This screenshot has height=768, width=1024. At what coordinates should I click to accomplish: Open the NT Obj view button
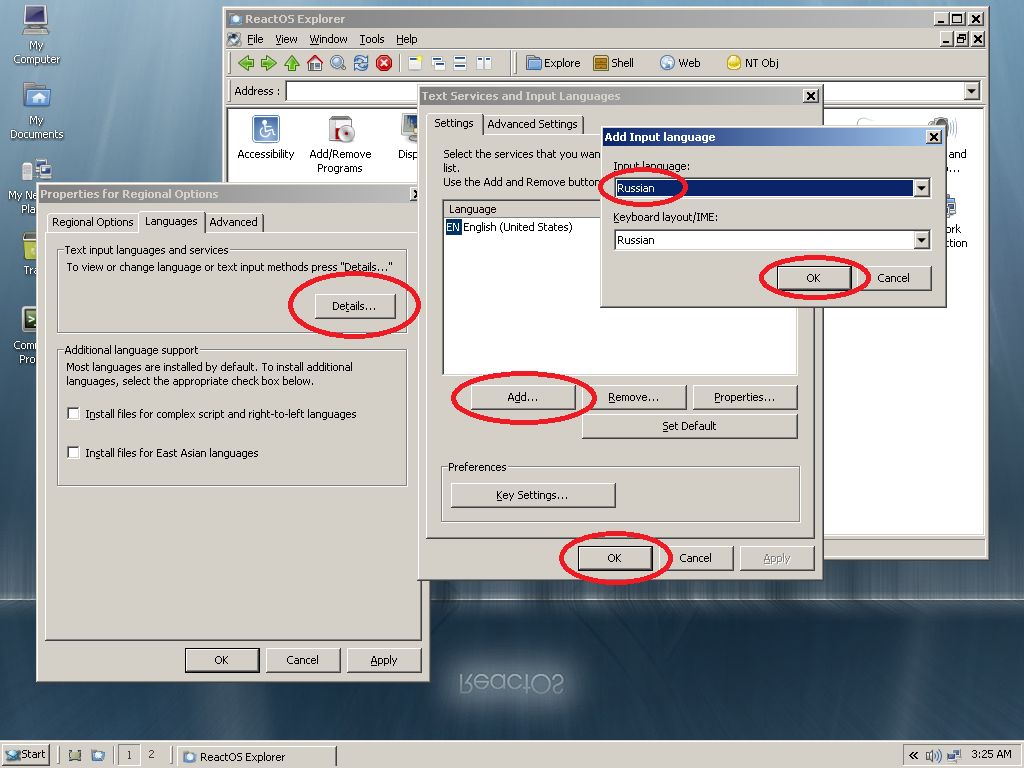pyautogui.click(x=752, y=63)
